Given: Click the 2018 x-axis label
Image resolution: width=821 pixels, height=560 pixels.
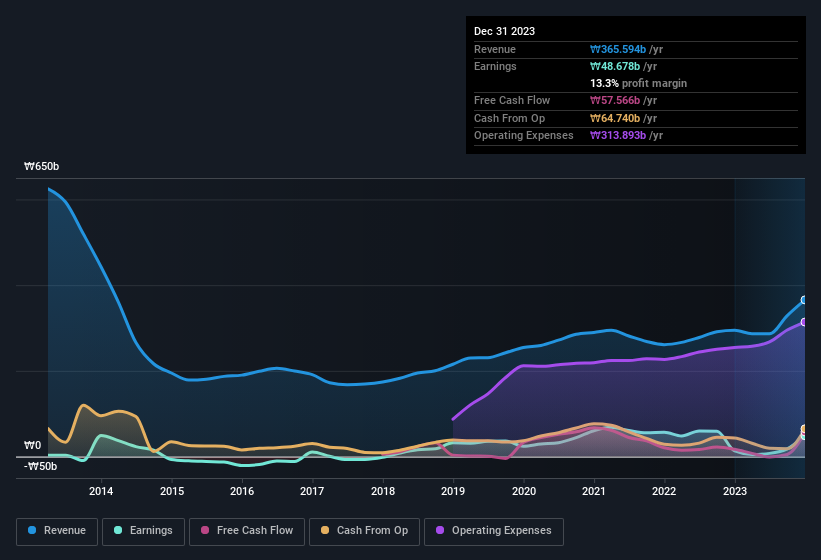Looking at the screenshot, I should [383, 491].
